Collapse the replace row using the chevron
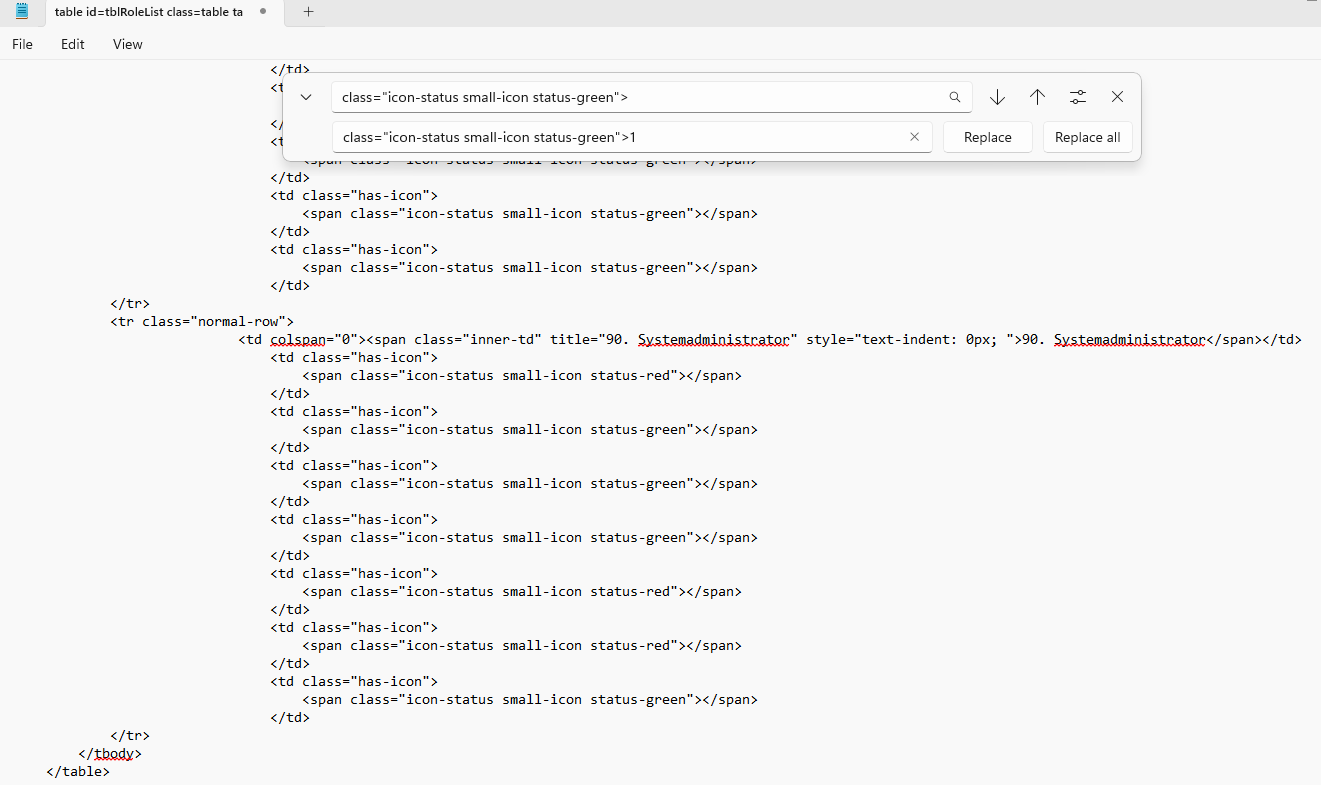 point(306,97)
